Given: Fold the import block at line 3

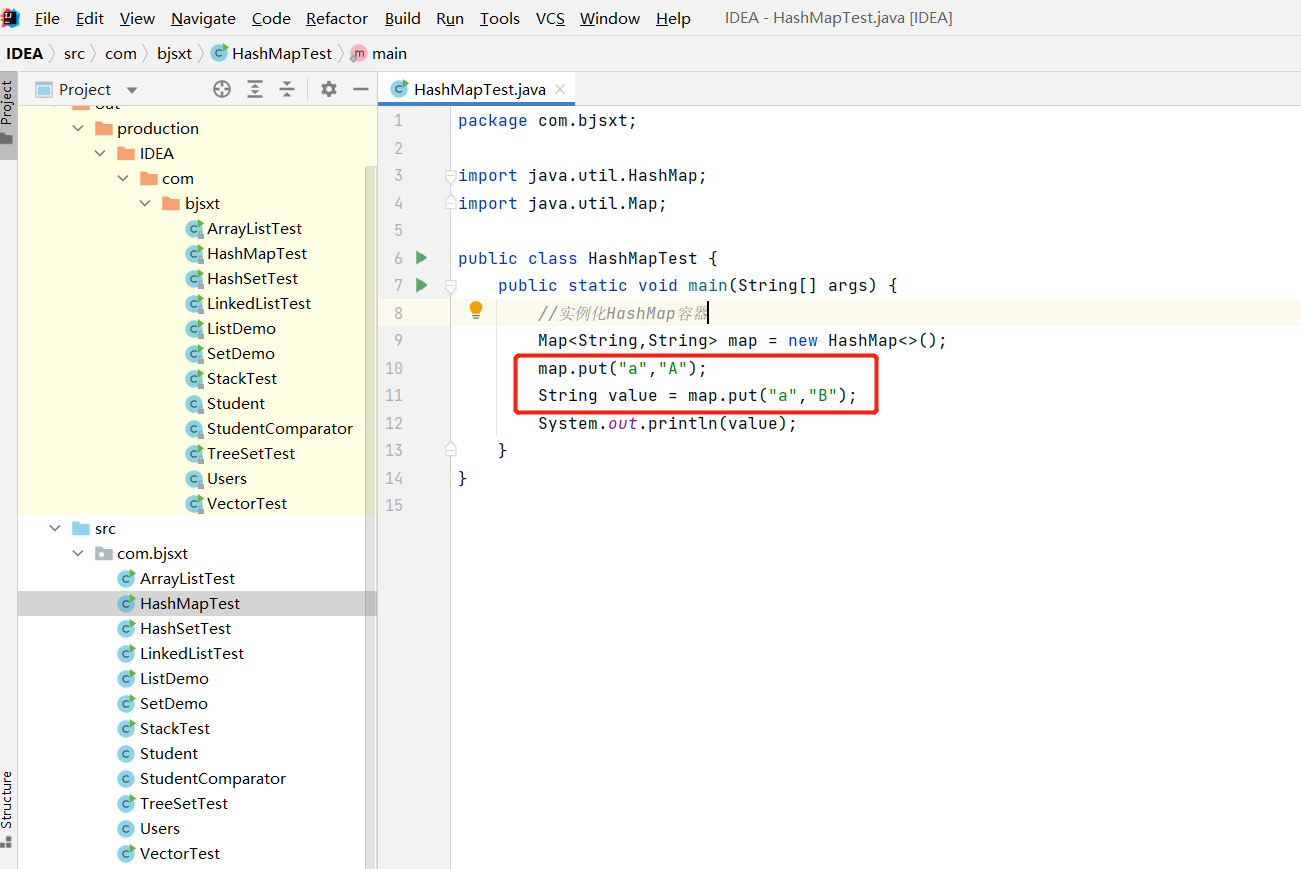Looking at the screenshot, I should click(x=451, y=176).
